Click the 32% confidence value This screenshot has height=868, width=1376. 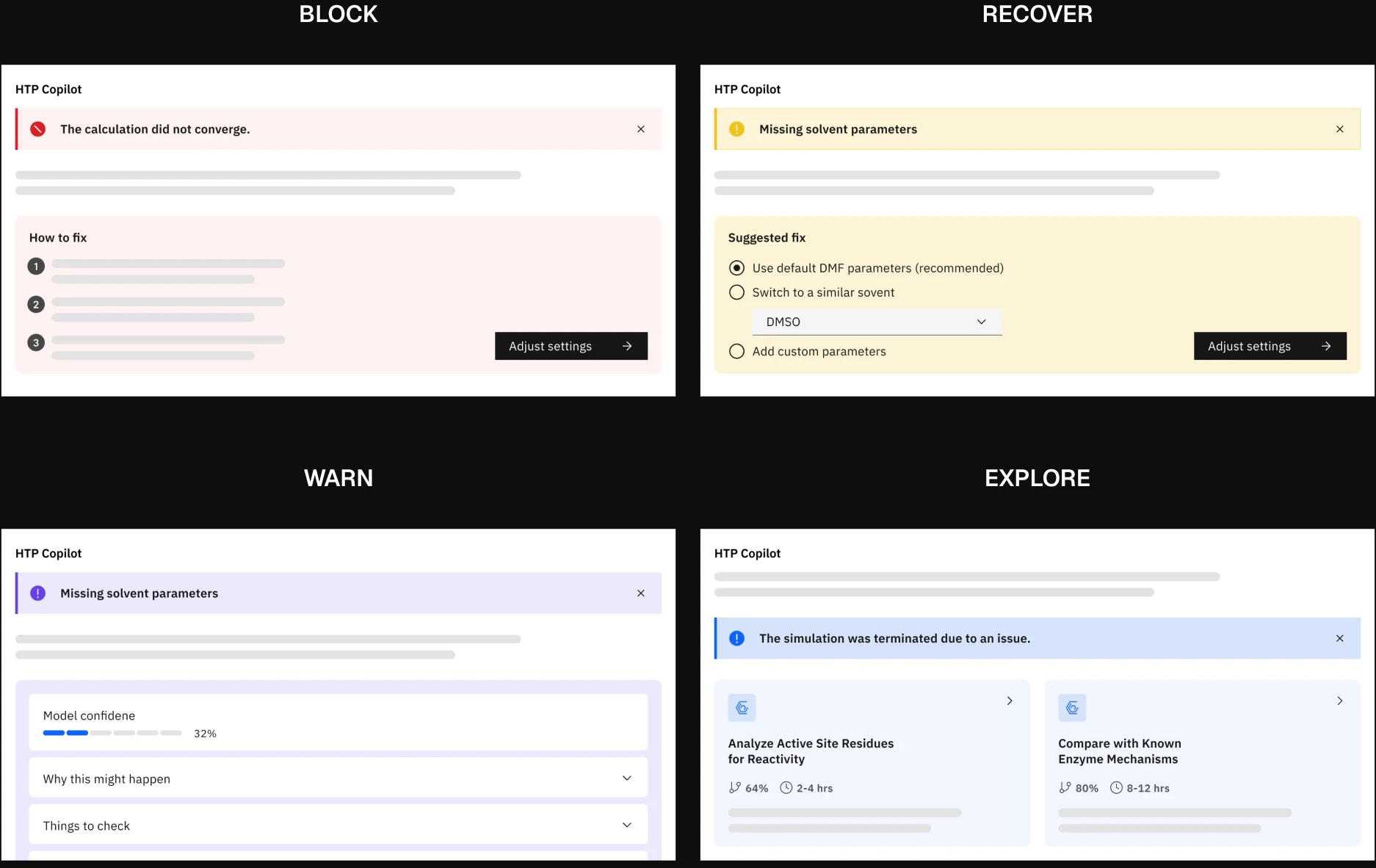[x=205, y=734]
